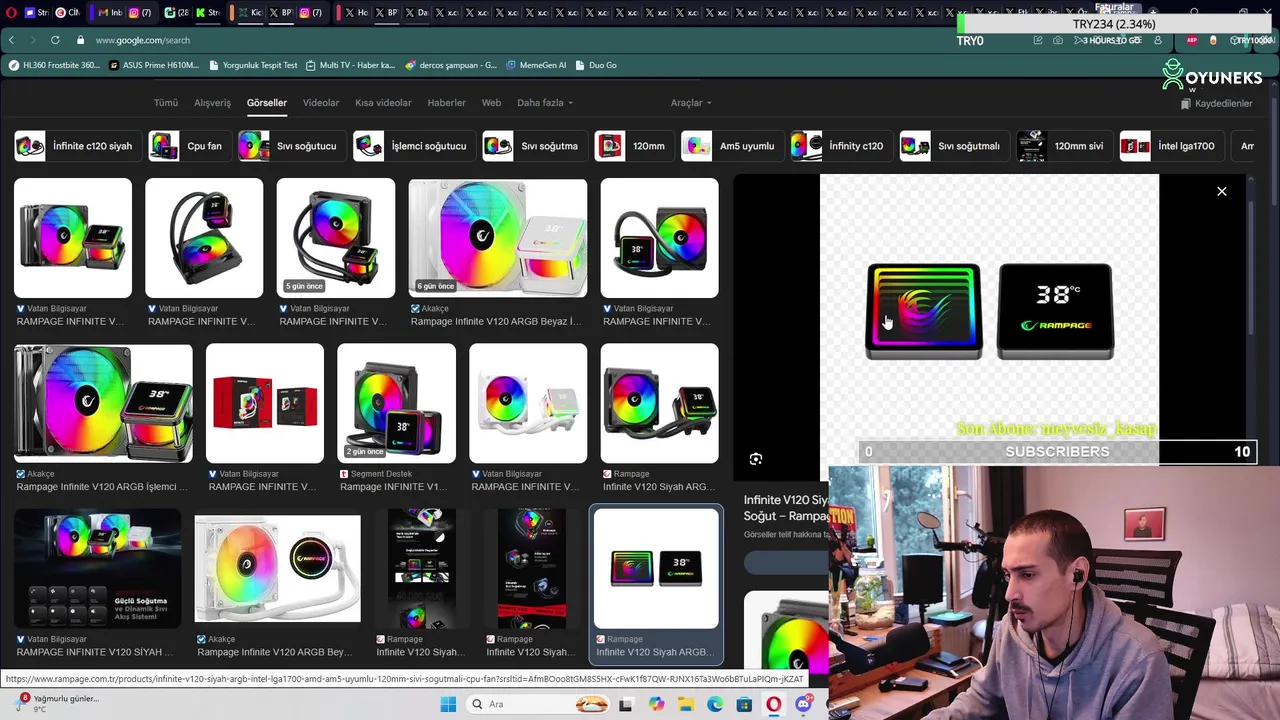Open Kaydedilenler saved items

coord(1216,104)
